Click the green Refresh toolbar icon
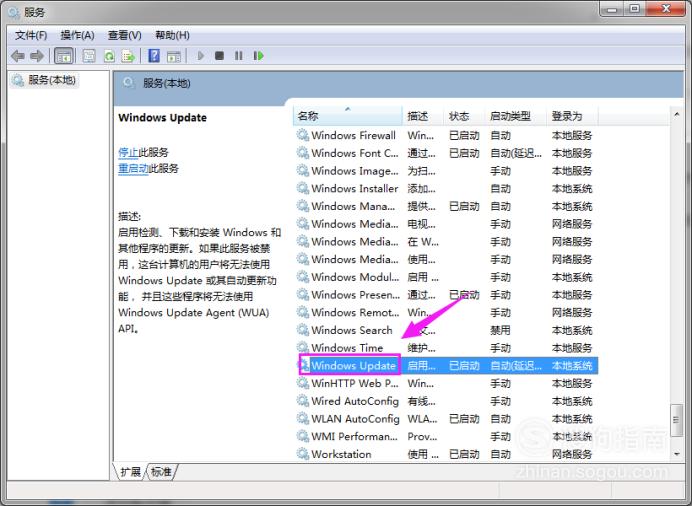692x506 pixels. click(109, 56)
